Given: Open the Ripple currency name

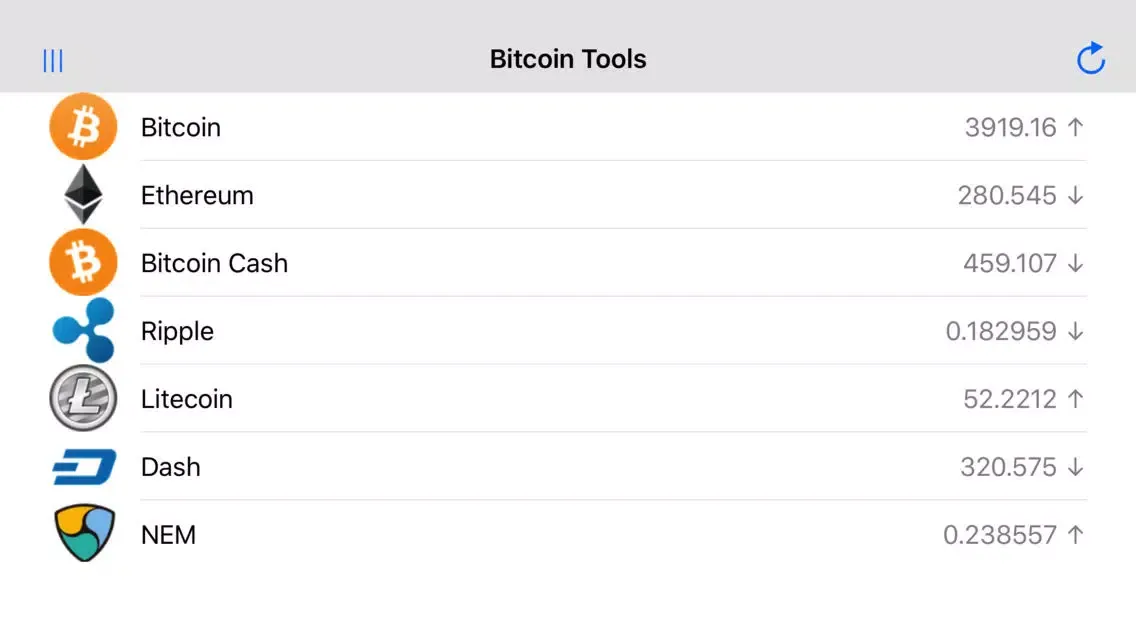Looking at the screenshot, I should tap(177, 331).
